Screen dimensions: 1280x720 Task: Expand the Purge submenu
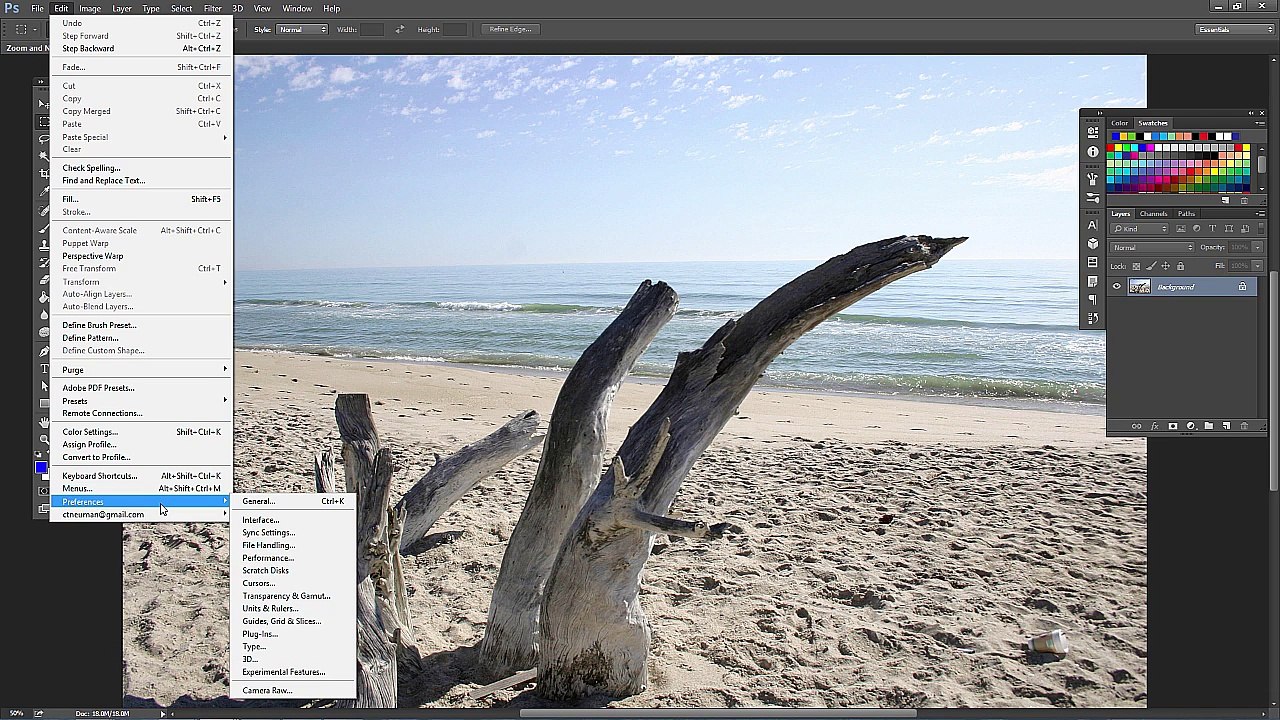click(142, 370)
